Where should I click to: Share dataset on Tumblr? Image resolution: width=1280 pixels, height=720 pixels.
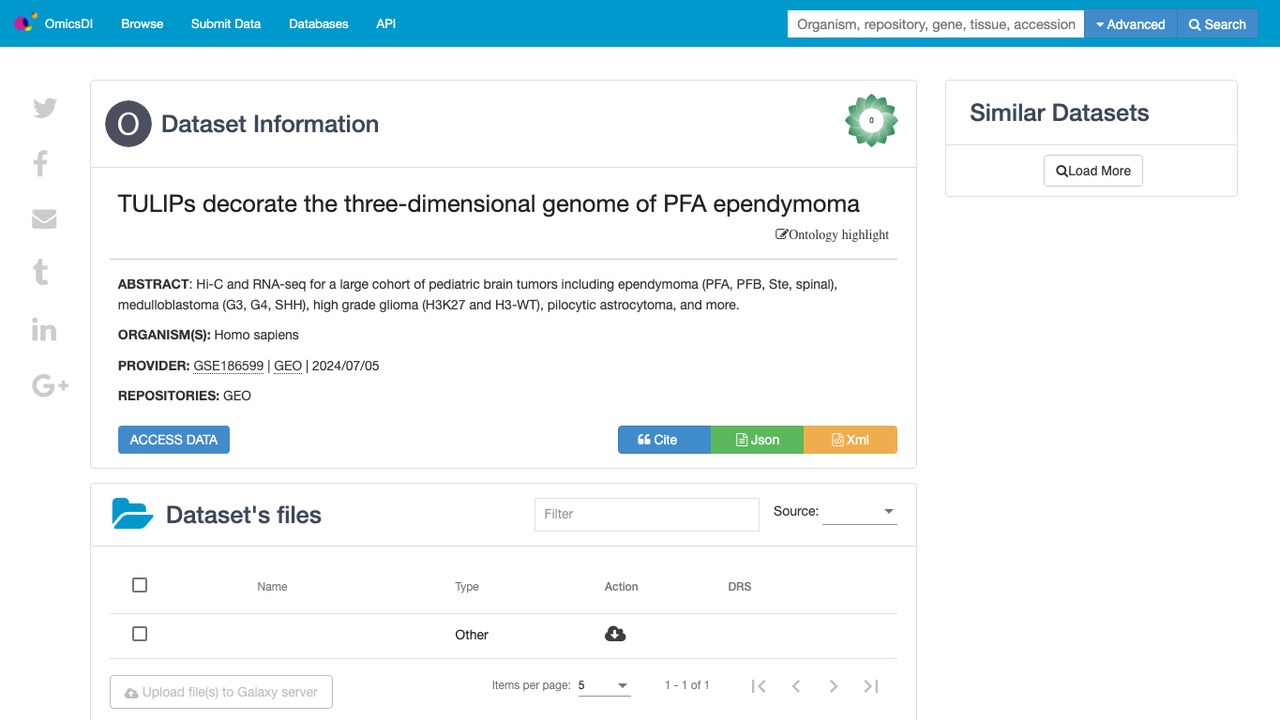[x=41, y=272]
